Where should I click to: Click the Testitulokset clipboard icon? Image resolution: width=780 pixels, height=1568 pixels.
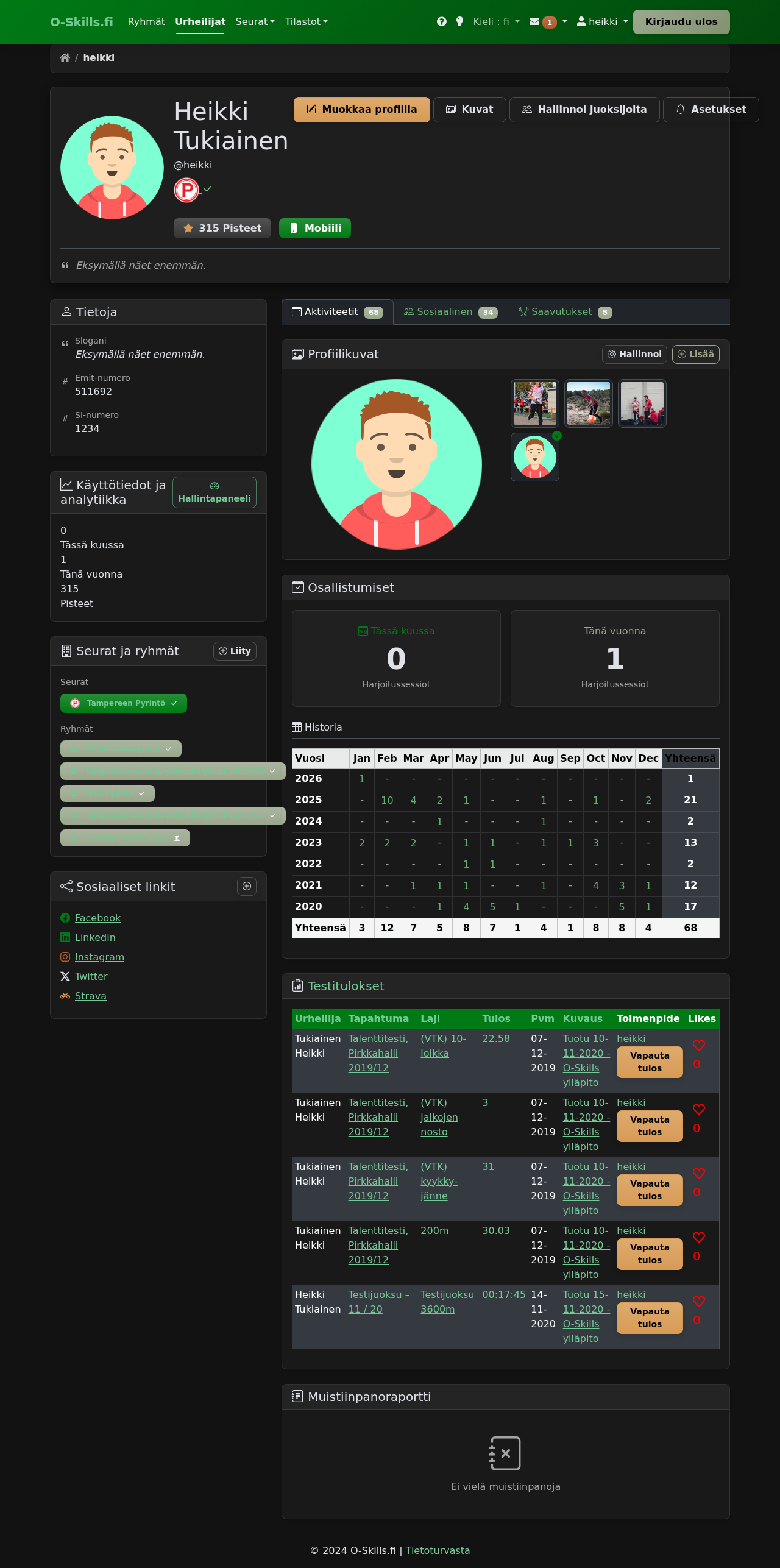coord(297,986)
